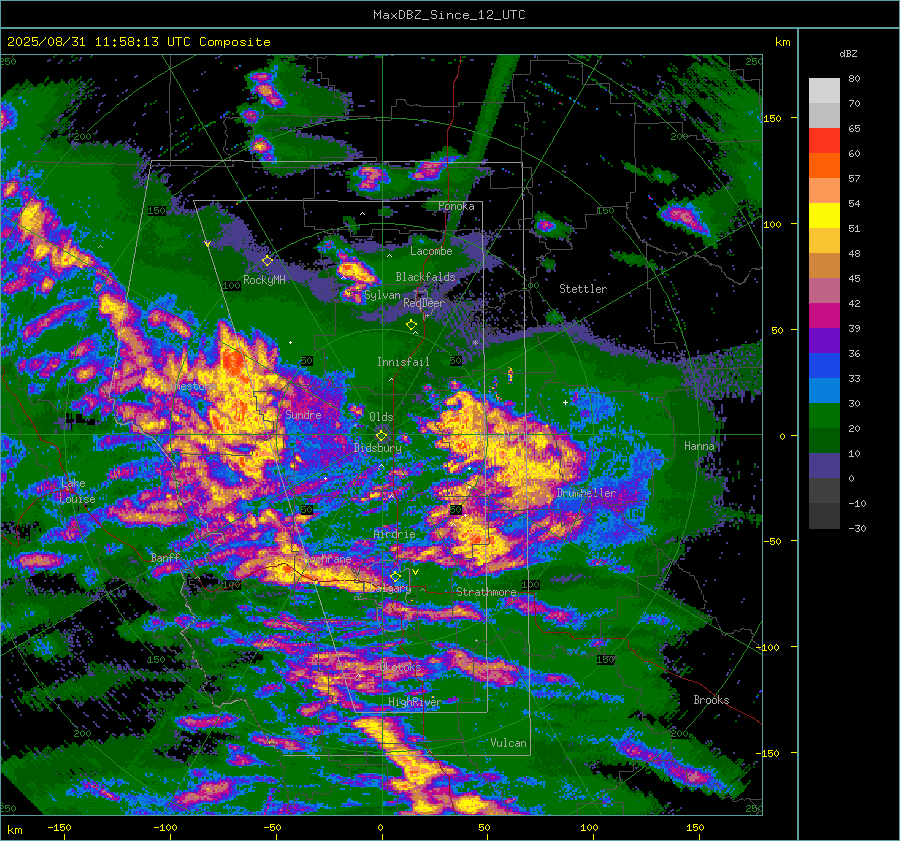Click the RedDeer city label
The image size is (900, 841).
coord(424,303)
